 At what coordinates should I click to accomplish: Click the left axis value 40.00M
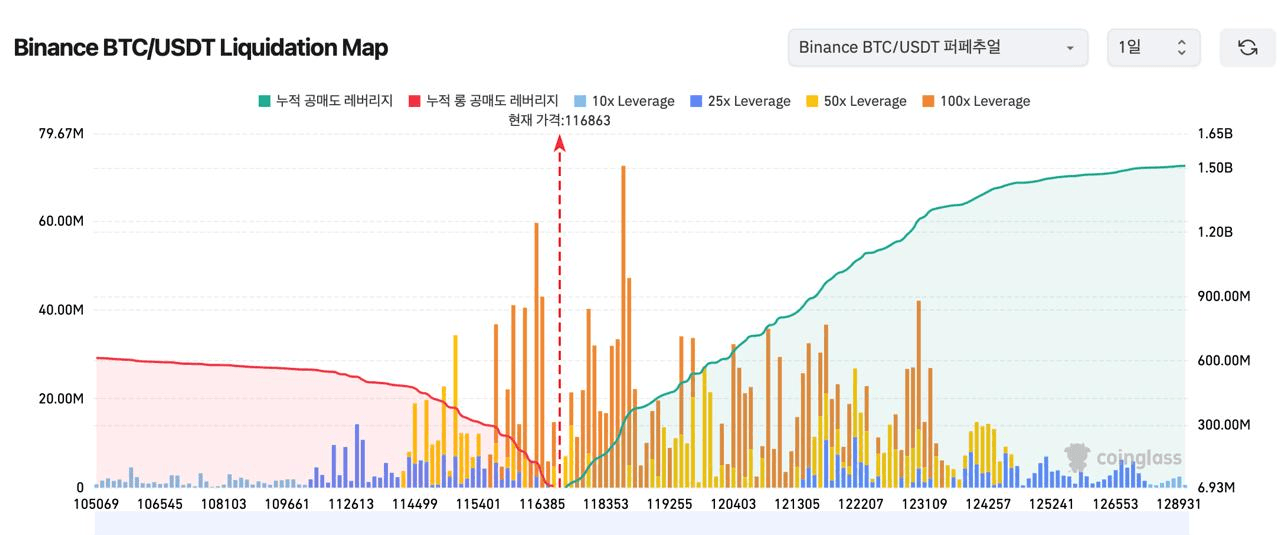point(61,310)
